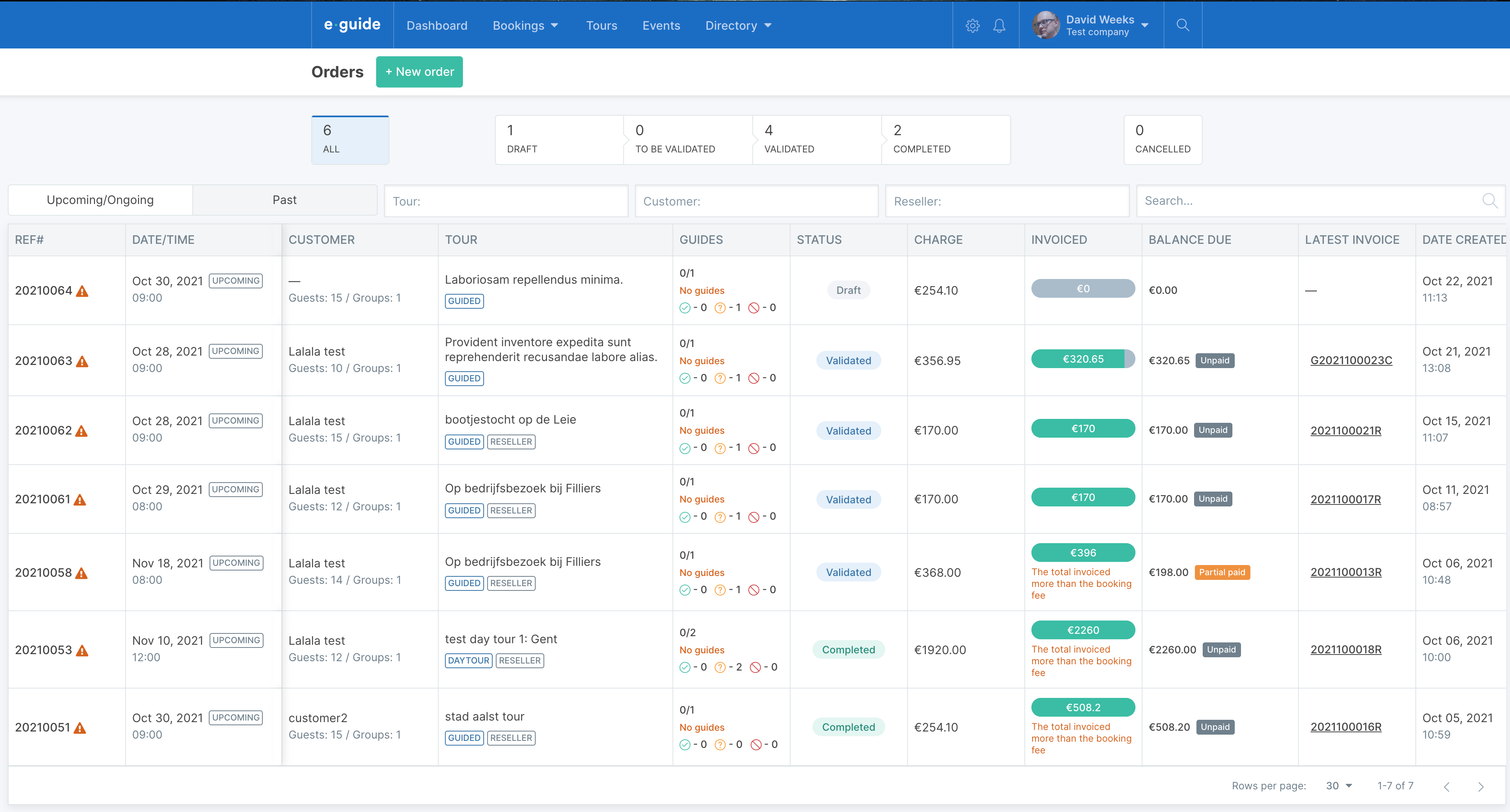Open the settings gear icon
1510x812 pixels.
(972, 25)
